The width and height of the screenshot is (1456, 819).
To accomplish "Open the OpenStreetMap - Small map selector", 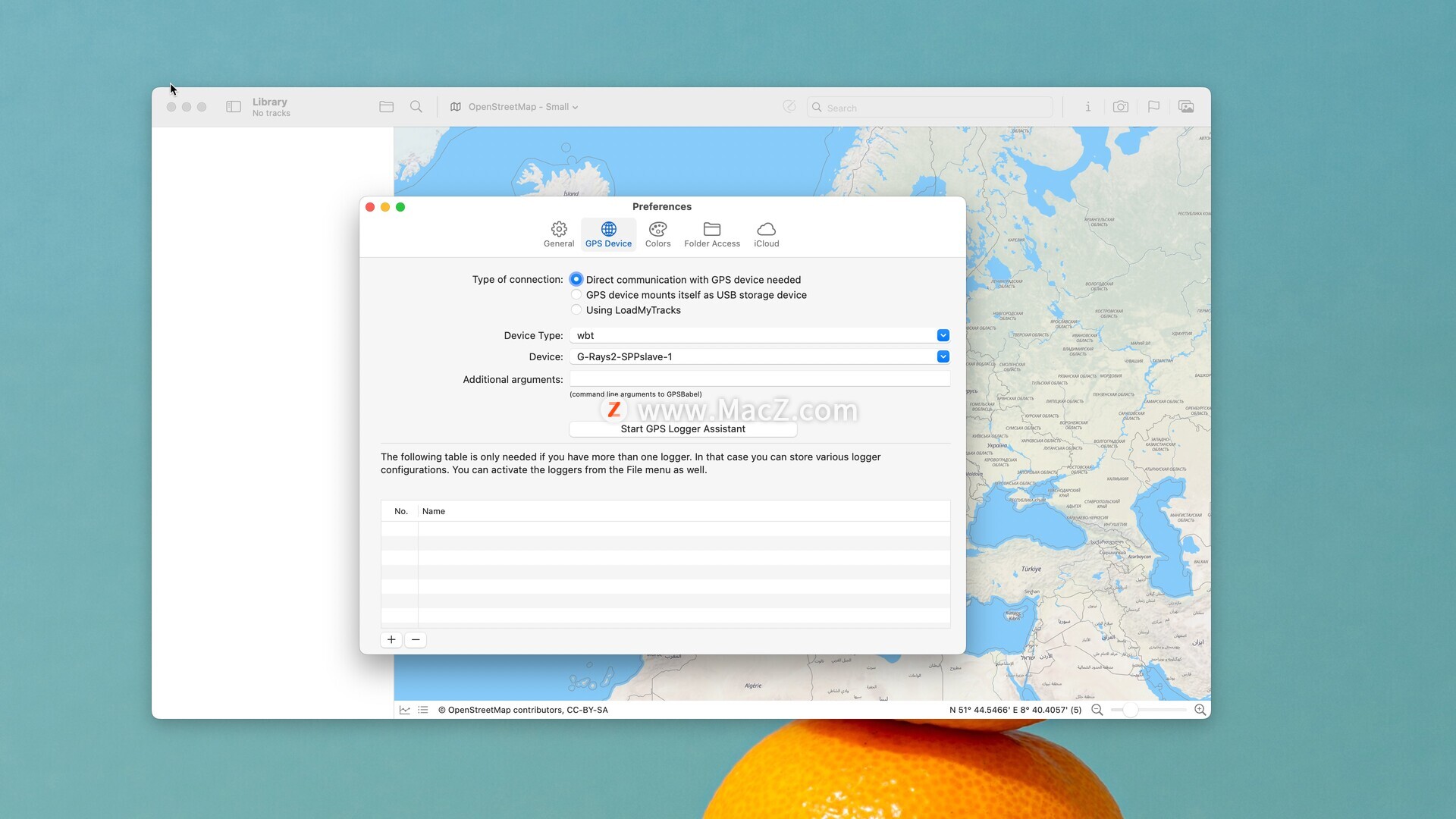I will [x=514, y=107].
